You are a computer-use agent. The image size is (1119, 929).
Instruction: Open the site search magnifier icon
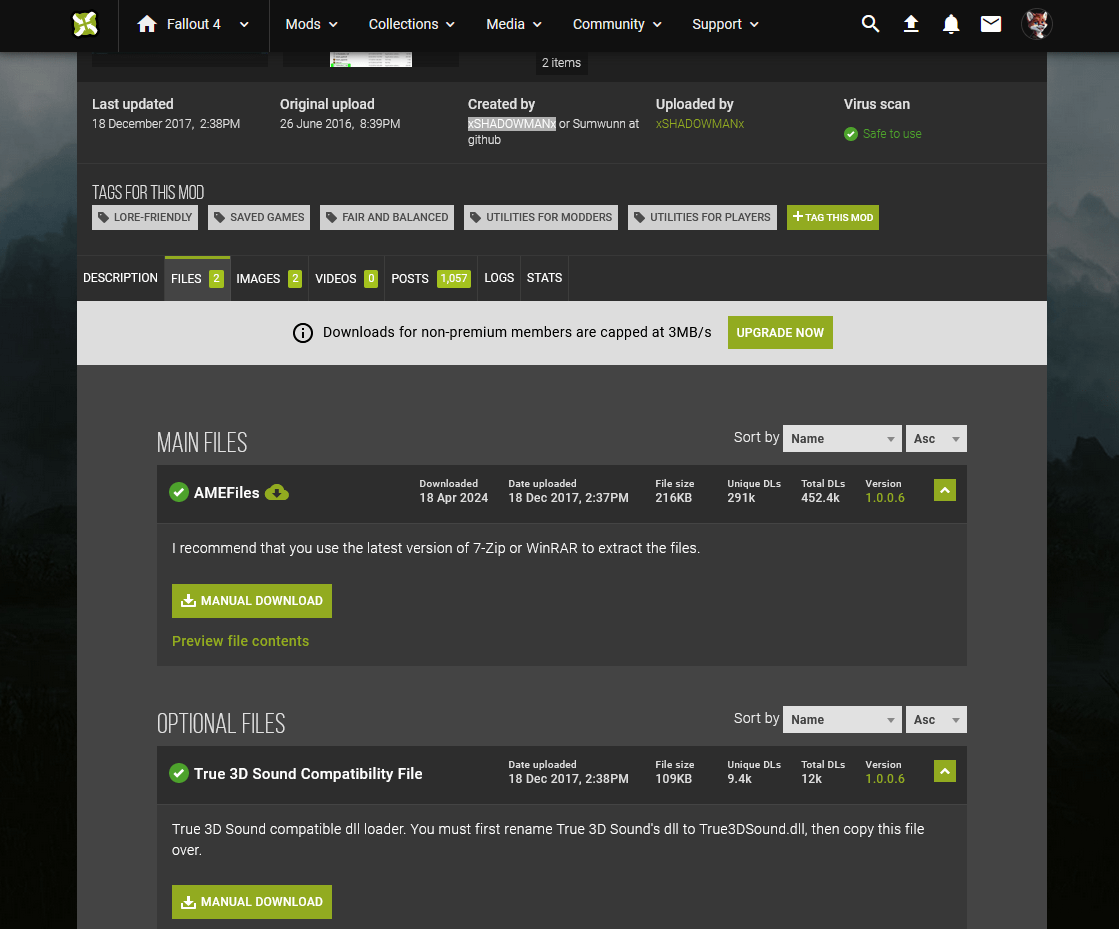[870, 24]
